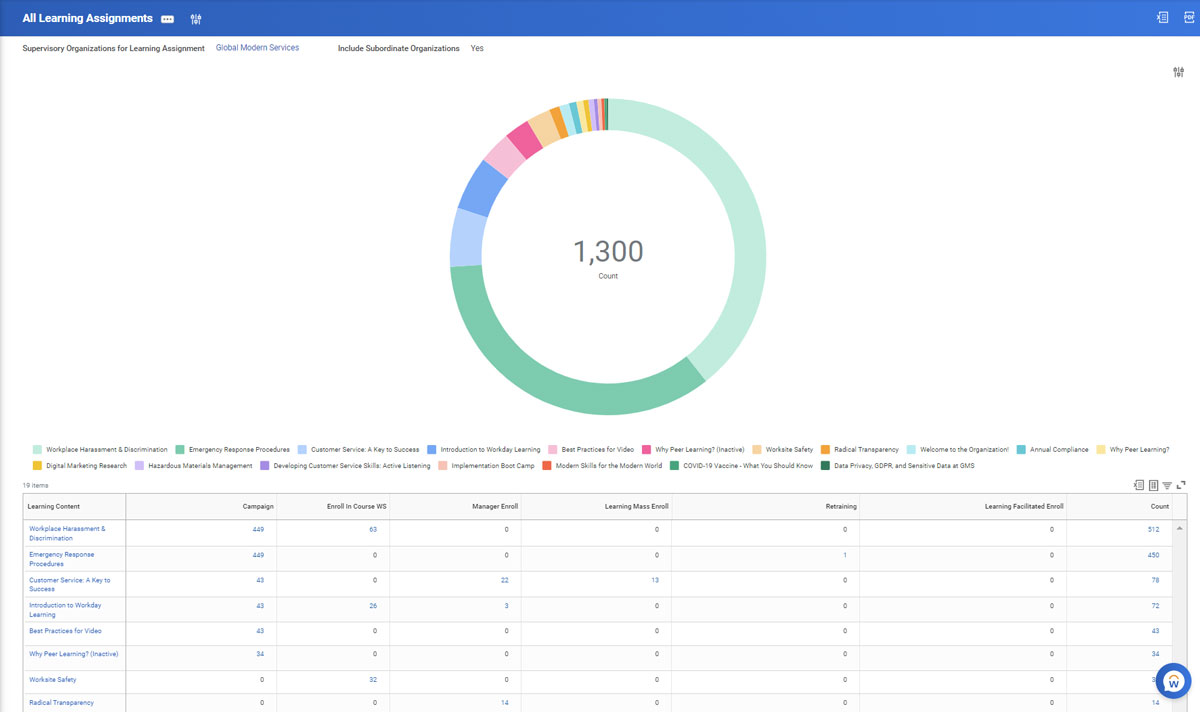Select Modern Skills for the Modern World legend label
This screenshot has height=712, width=1200.
609,466
